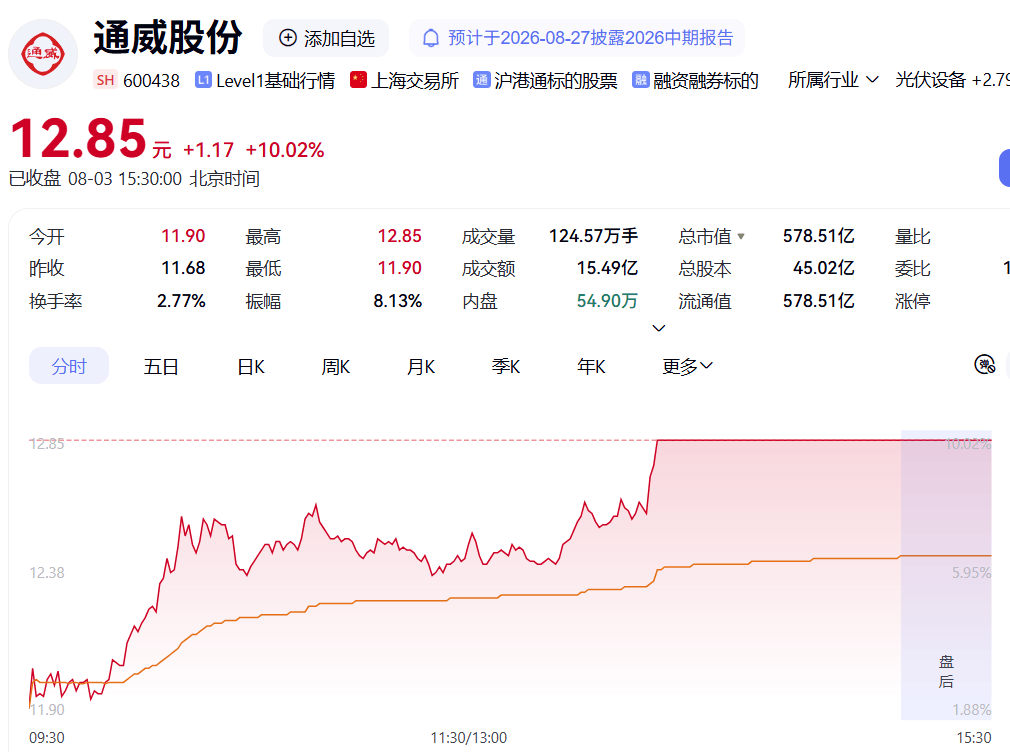Click 融资融券标的 tag
Screen dimensions: 1010x752
[x=705, y=81]
